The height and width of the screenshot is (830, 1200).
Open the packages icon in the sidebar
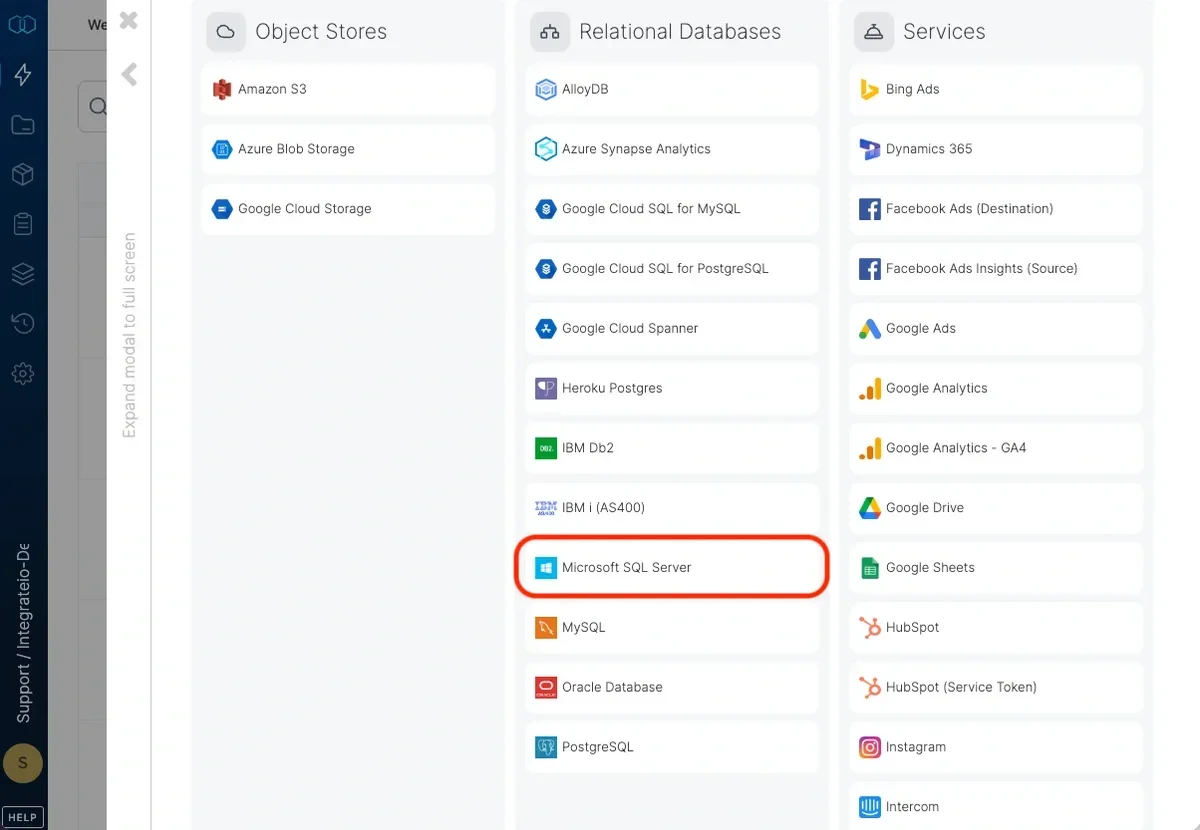coord(22,174)
